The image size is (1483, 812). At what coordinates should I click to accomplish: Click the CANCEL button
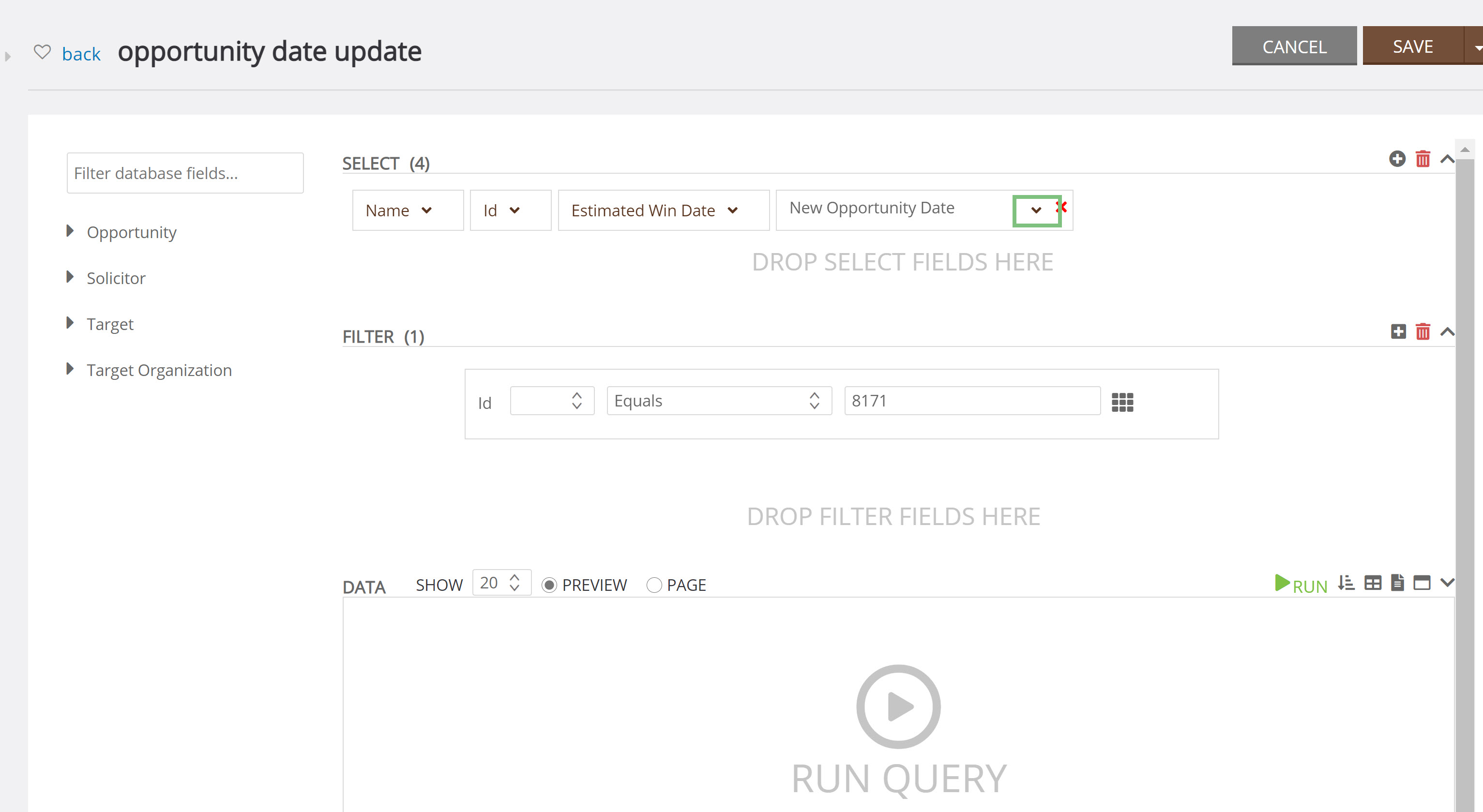[1294, 46]
